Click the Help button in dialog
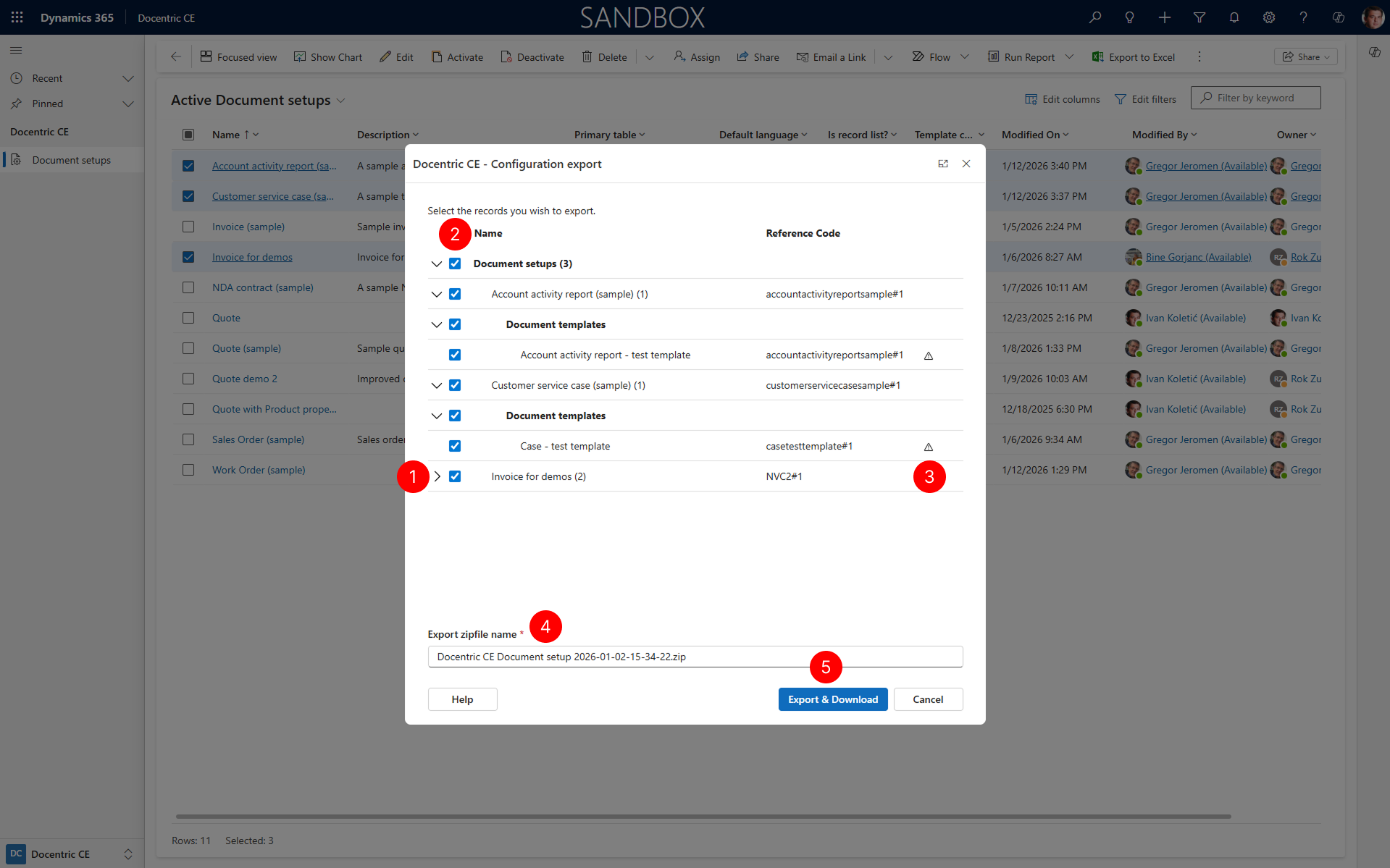The width and height of the screenshot is (1390, 868). [462, 699]
